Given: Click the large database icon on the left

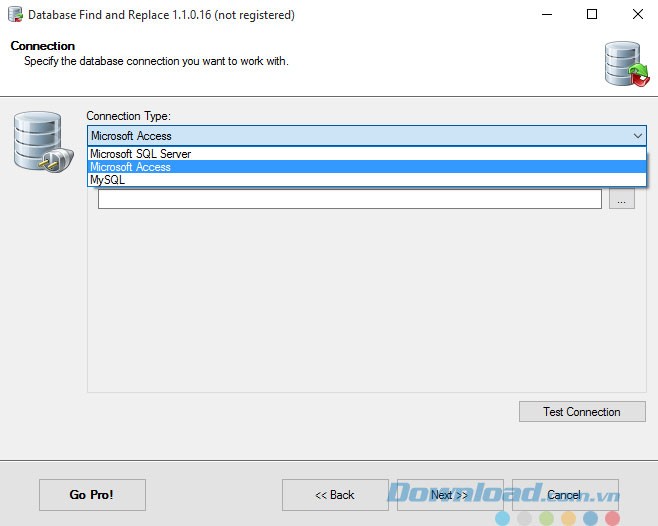Looking at the screenshot, I should coord(36,143).
